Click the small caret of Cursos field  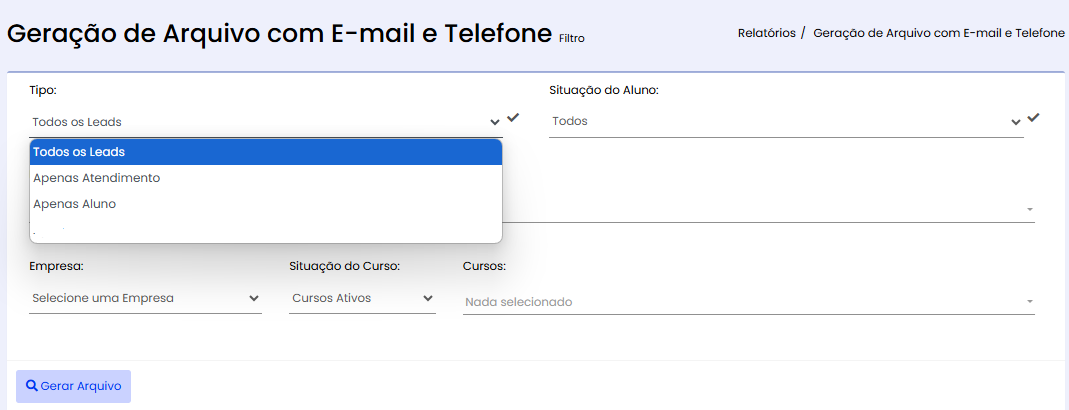pyautogui.click(x=1030, y=302)
